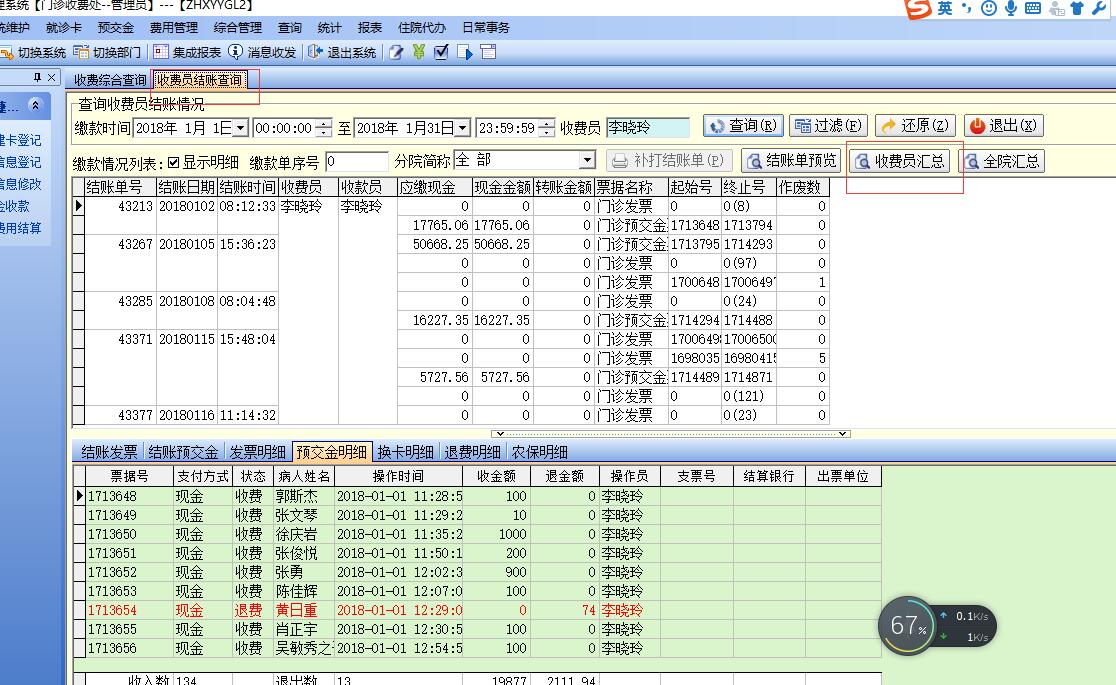Open the end date dropdown arrow

[x=463, y=128]
